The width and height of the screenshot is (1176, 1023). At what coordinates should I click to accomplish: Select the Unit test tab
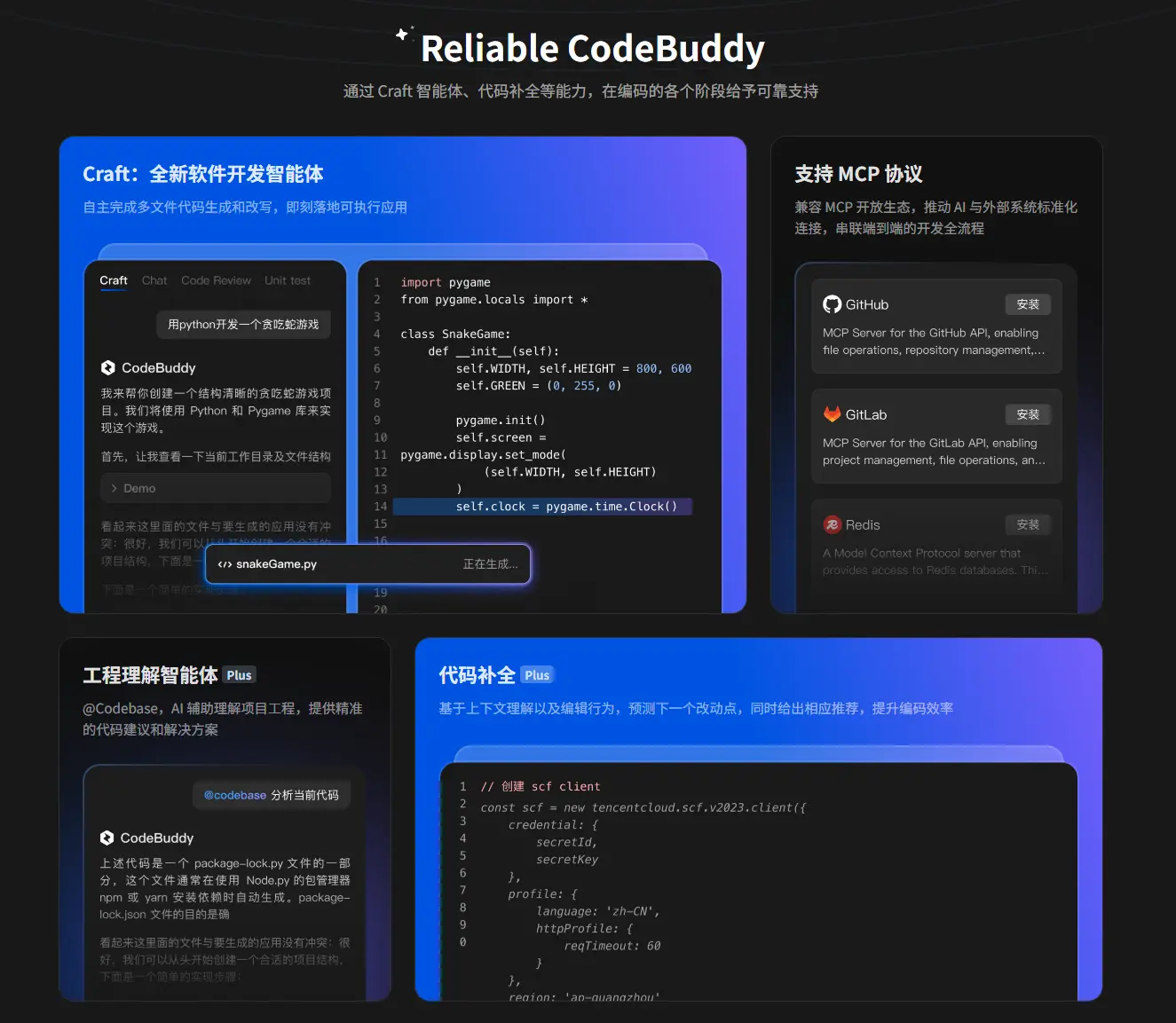pyautogui.click(x=288, y=280)
